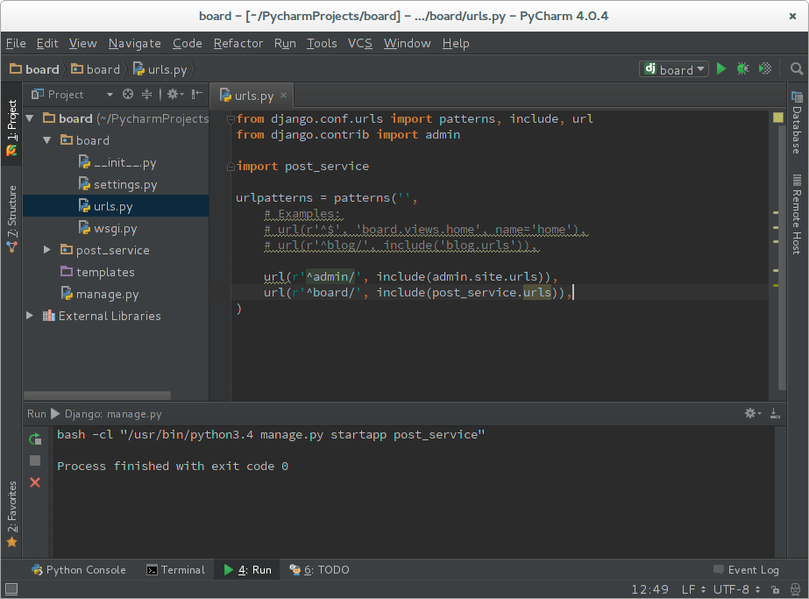Collapse all in Project panel
The image size is (809, 599).
point(147,94)
